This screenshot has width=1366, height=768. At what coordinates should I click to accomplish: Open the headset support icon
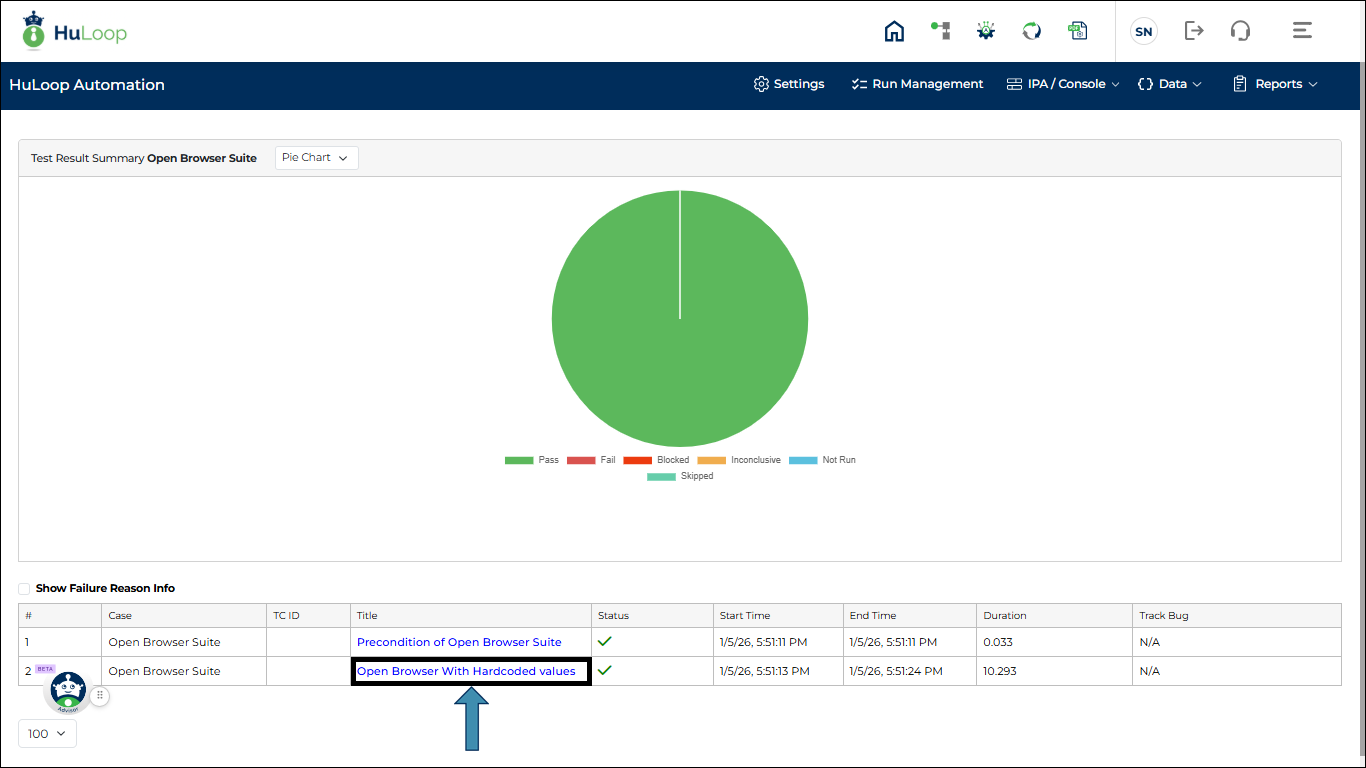click(x=1240, y=31)
